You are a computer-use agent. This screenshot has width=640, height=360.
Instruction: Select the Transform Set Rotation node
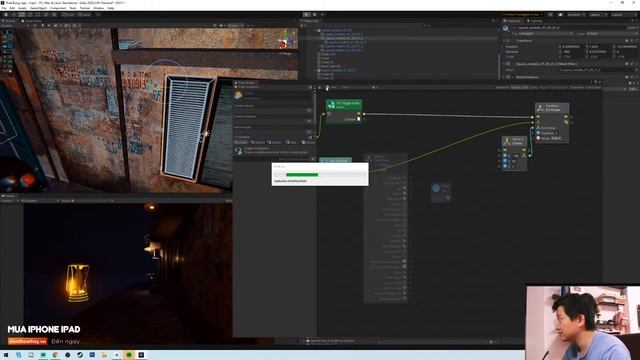(552, 122)
